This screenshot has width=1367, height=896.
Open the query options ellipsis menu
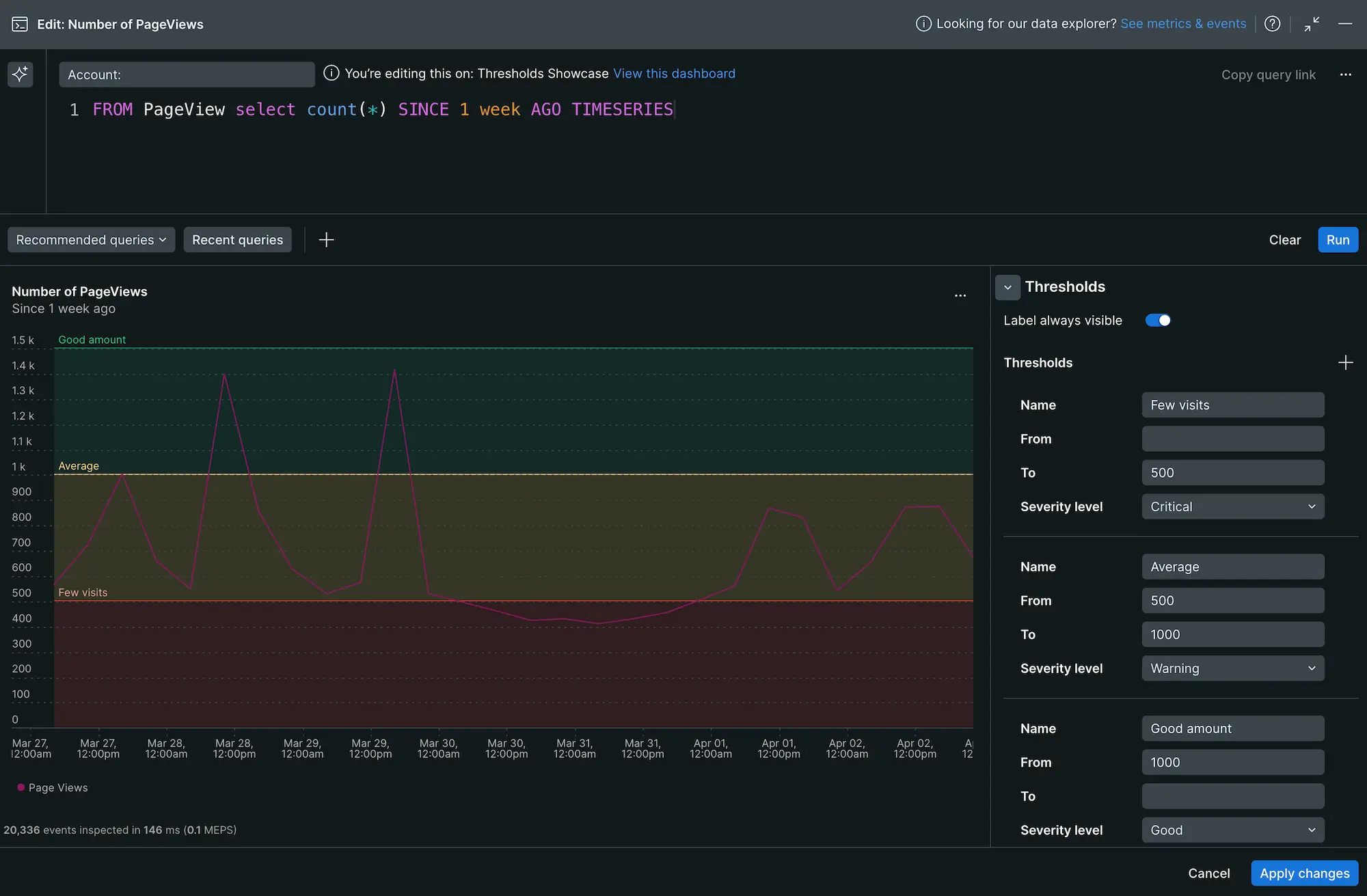tap(1345, 74)
